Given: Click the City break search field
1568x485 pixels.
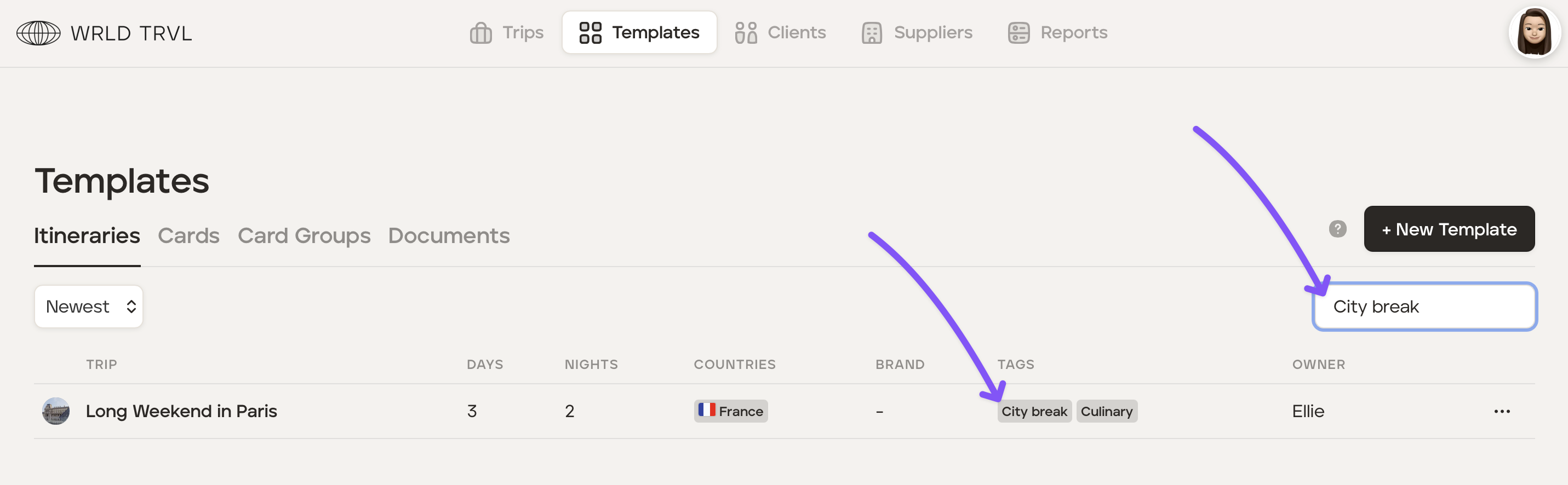Looking at the screenshot, I should (1423, 307).
